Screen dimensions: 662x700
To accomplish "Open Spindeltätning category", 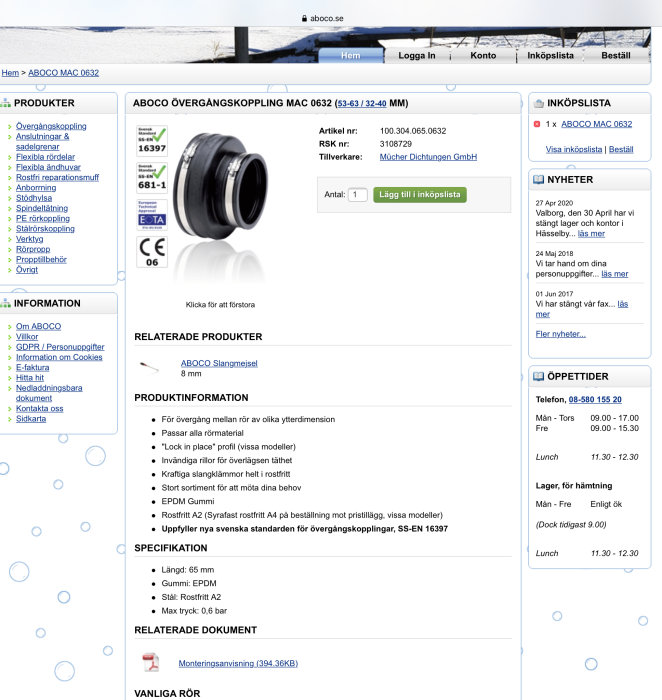I will [42, 208].
